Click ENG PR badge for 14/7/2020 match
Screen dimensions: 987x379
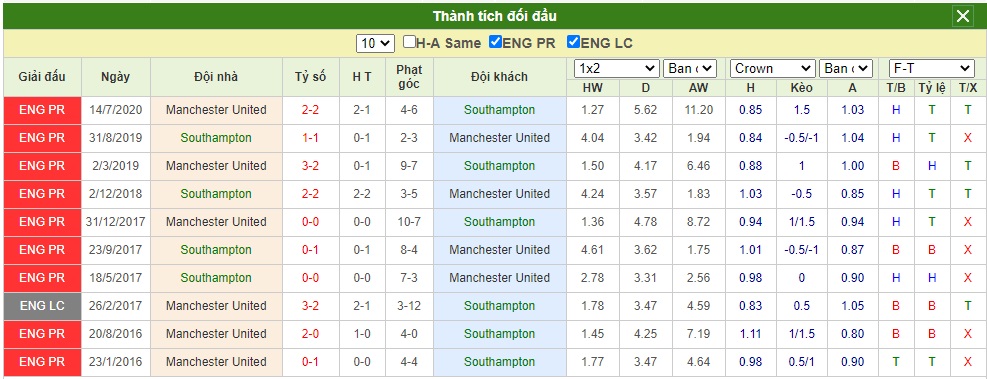coord(42,110)
